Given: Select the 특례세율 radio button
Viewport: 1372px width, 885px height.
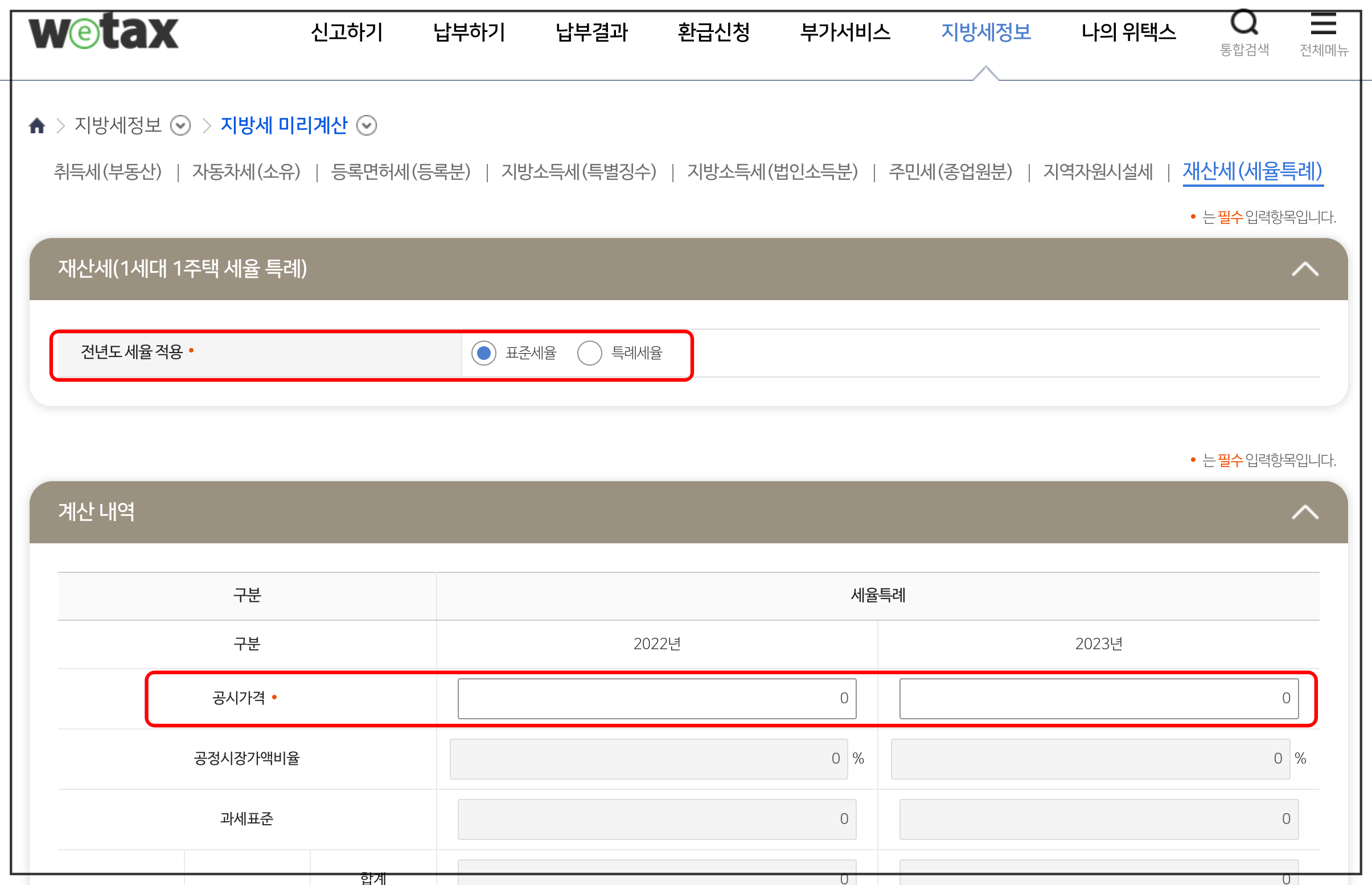Looking at the screenshot, I should (590, 353).
